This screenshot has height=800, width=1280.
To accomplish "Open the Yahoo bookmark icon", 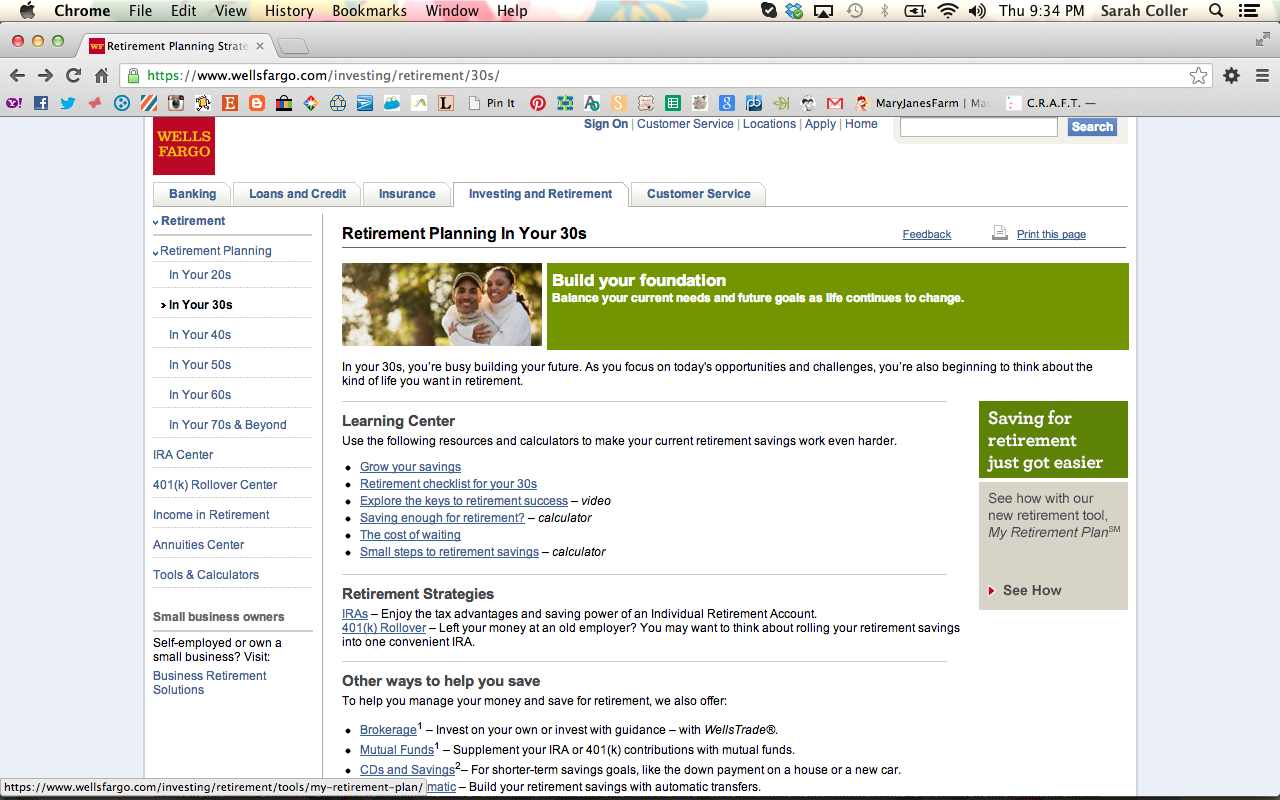I will point(14,103).
